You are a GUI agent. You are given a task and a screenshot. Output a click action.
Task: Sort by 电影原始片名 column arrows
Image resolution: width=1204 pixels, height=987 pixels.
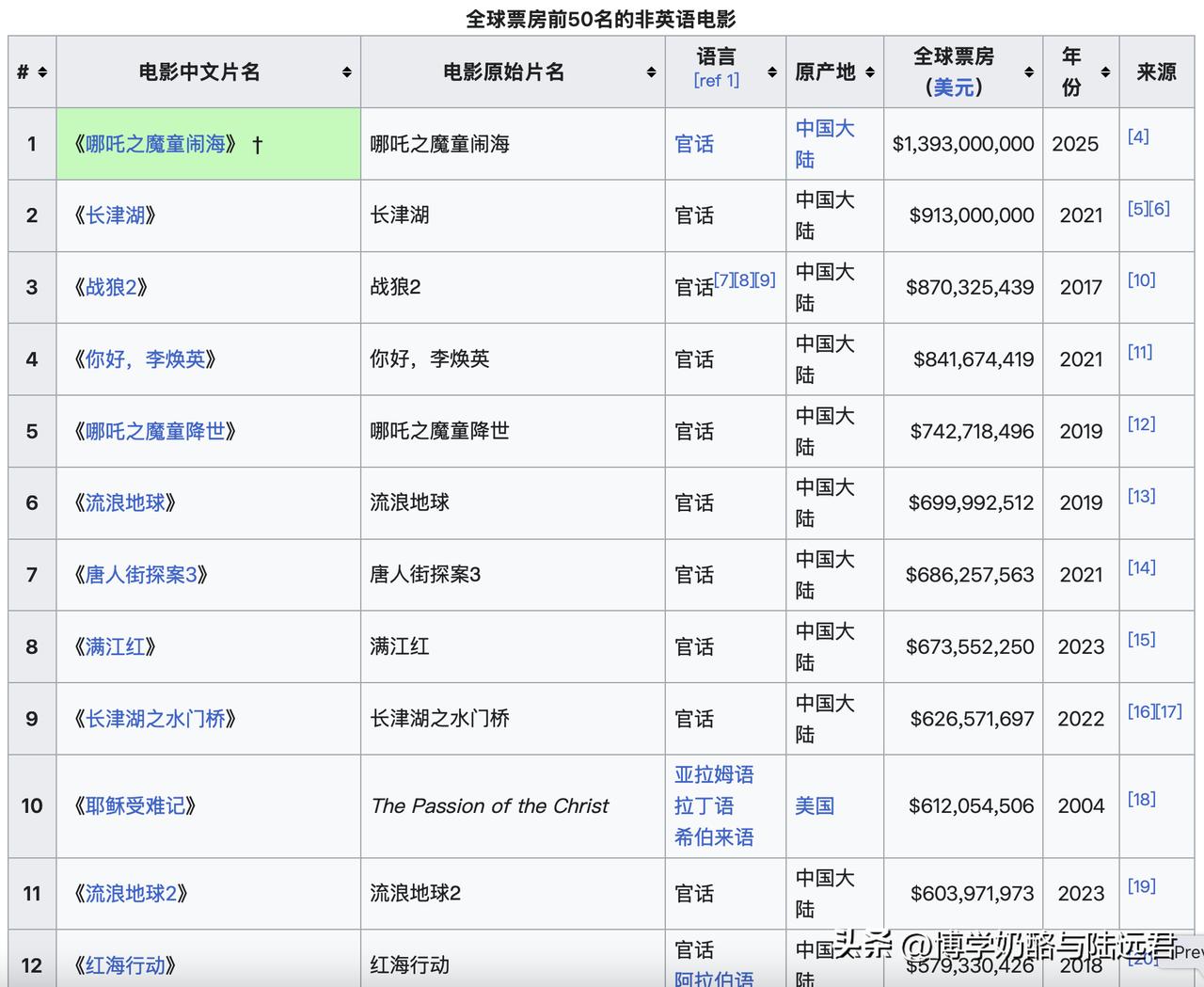pyautogui.click(x=651, y=72)
